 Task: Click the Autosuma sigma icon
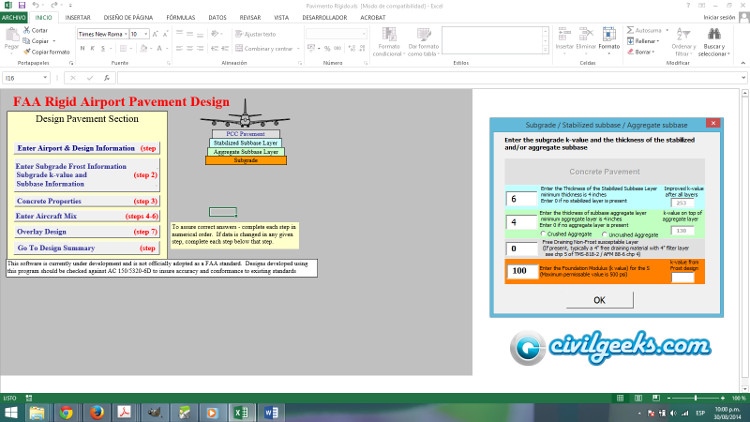coord(628,31)
